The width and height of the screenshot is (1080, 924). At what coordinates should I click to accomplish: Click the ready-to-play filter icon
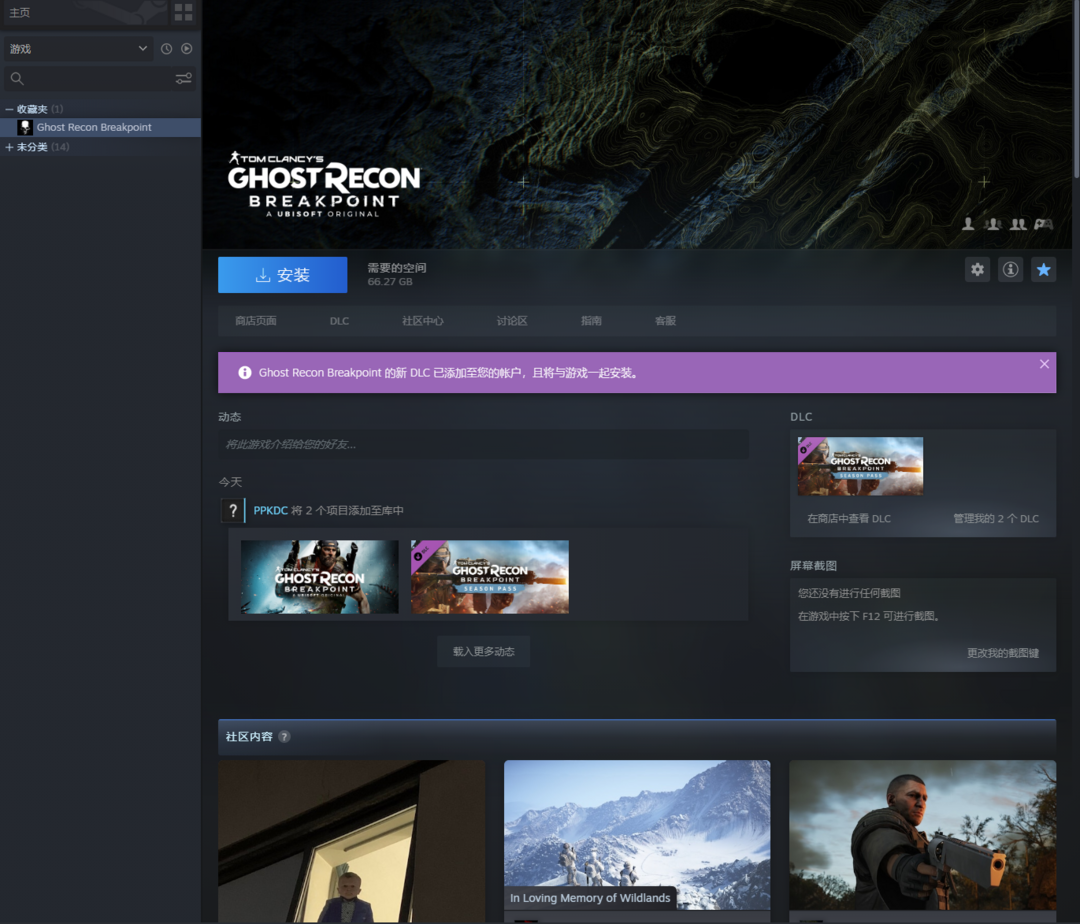click(187, 49)
